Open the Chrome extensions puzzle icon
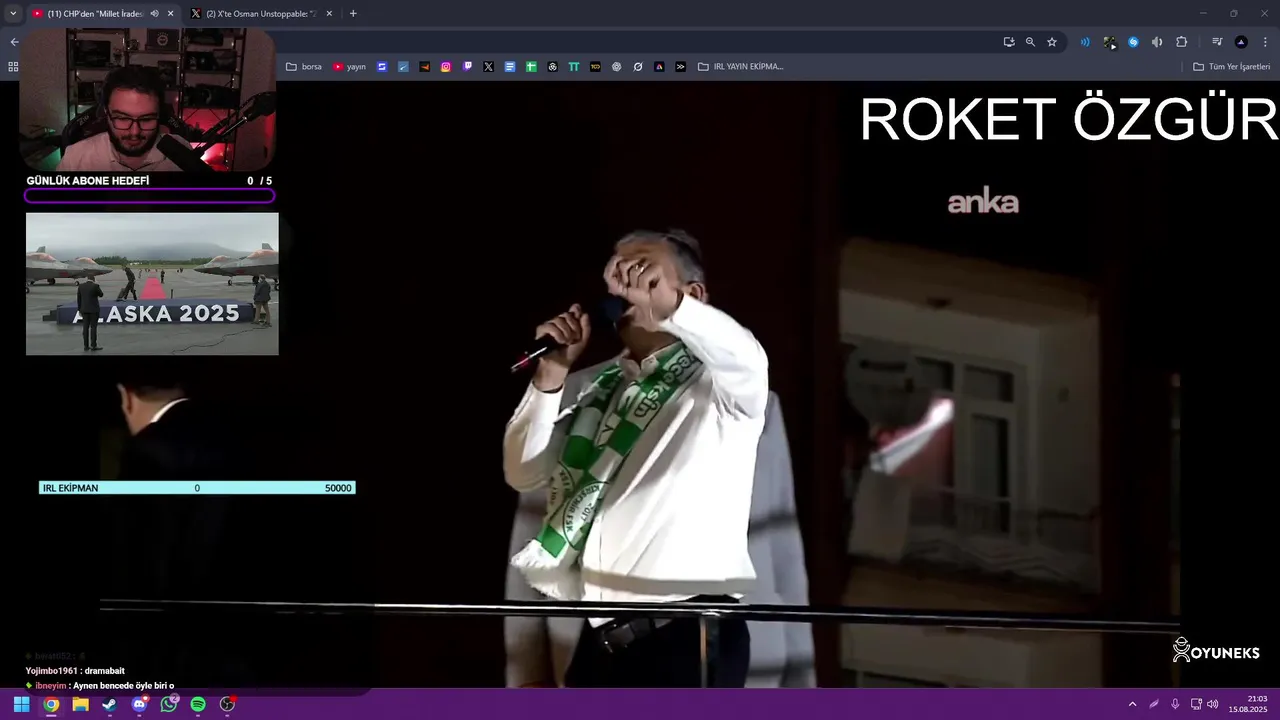The width and height of the screenshot is (1280, 720). point(1181,42)
